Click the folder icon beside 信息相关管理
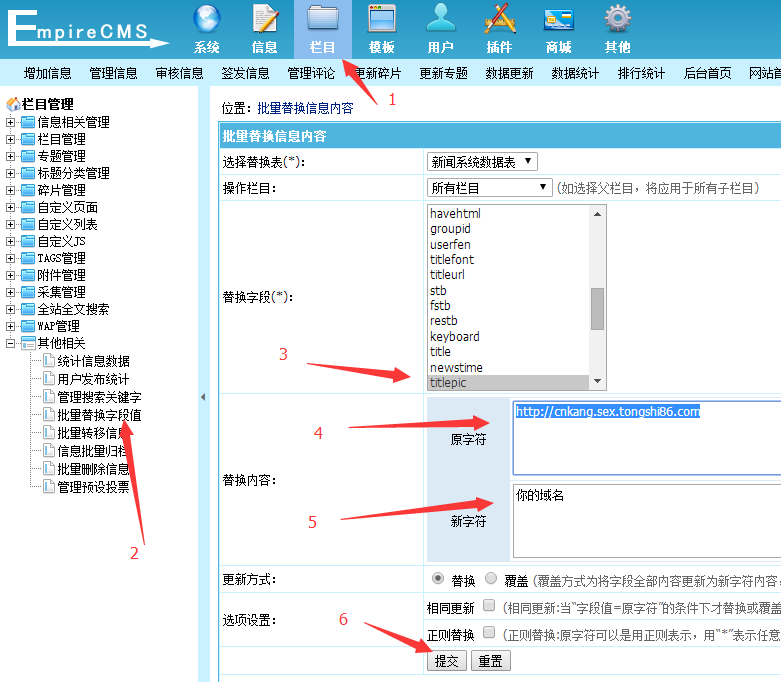The height and width of the screenshot is (682, 781). pyautogui.click(x=28, y=122)
